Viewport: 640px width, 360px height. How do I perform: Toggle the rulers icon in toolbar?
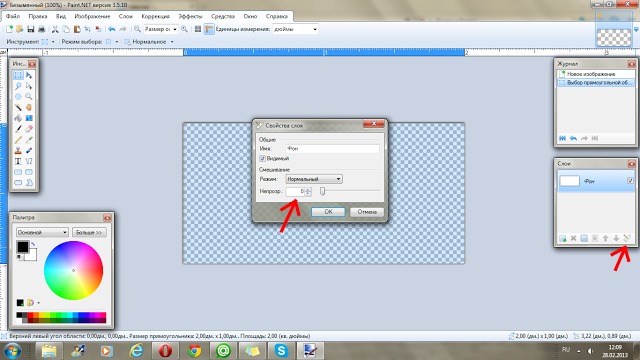209,29
